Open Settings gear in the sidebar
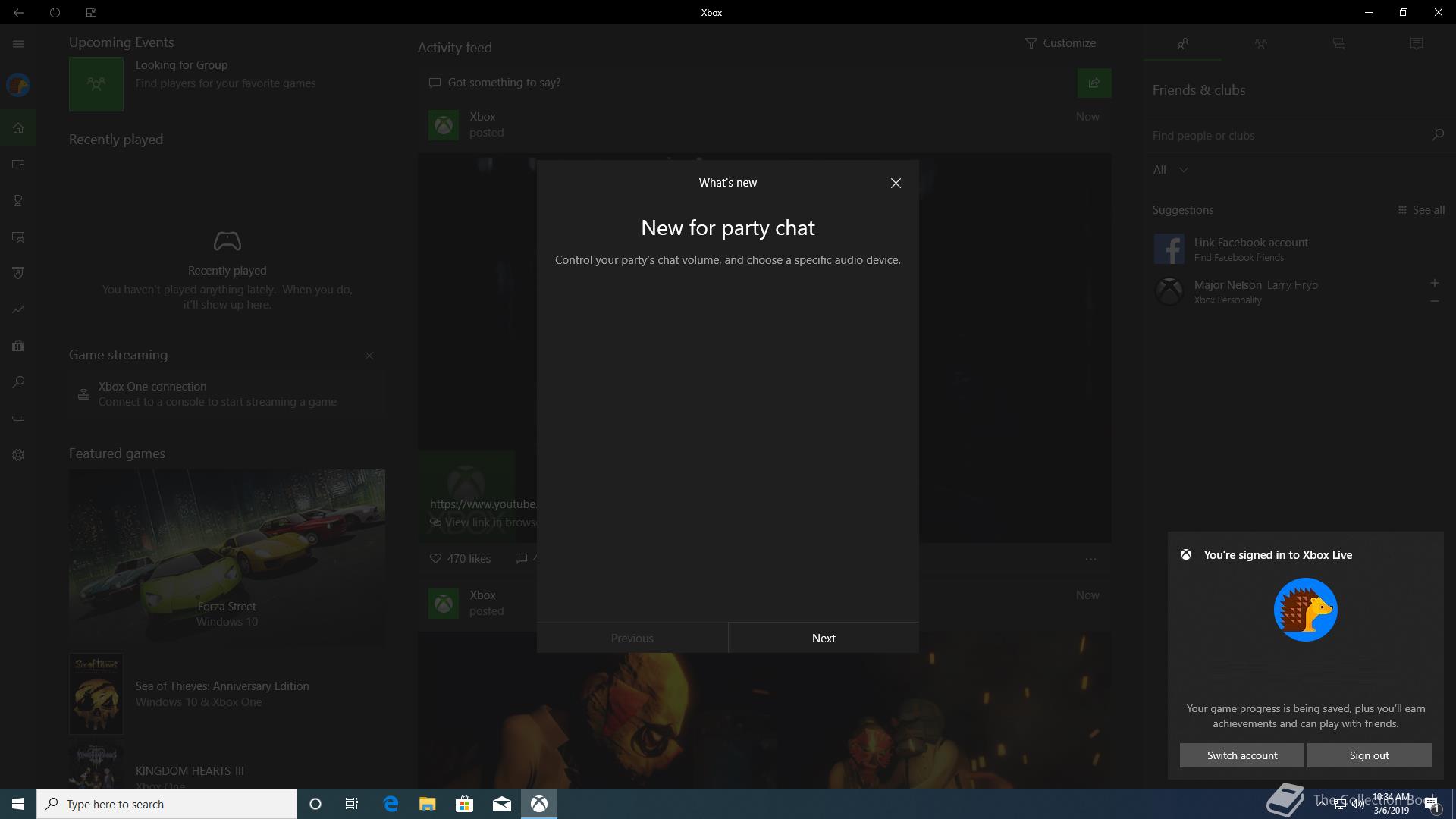Viewport: 1456px width, 819px height. point(18,455)
